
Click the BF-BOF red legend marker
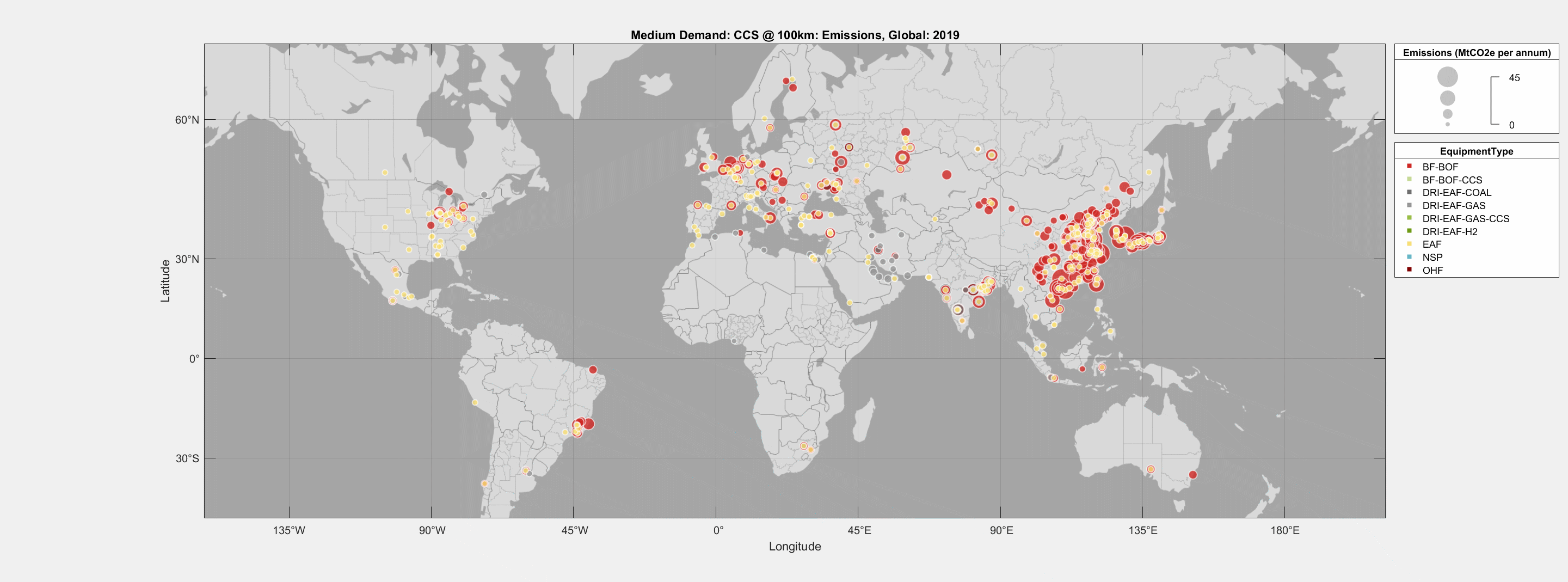point(1409,166)
